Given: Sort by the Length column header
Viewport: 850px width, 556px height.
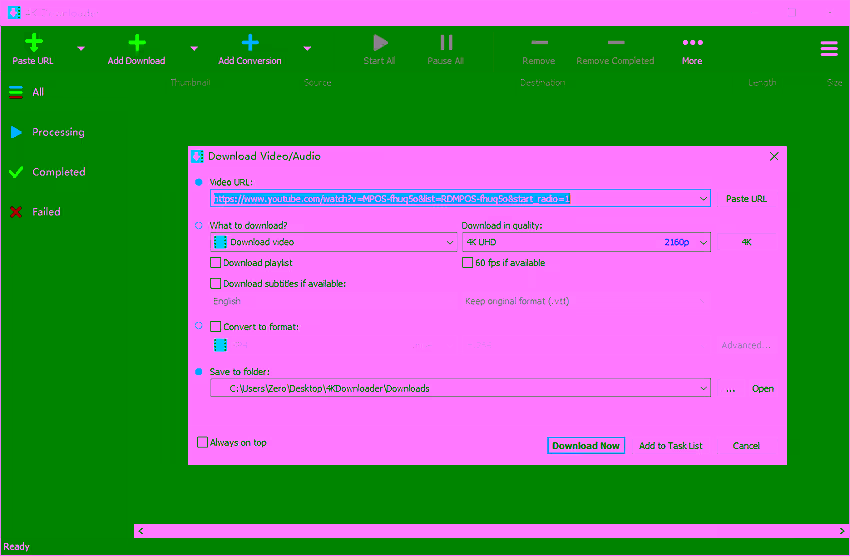Looking at the screenshot, I should [762, 82].
